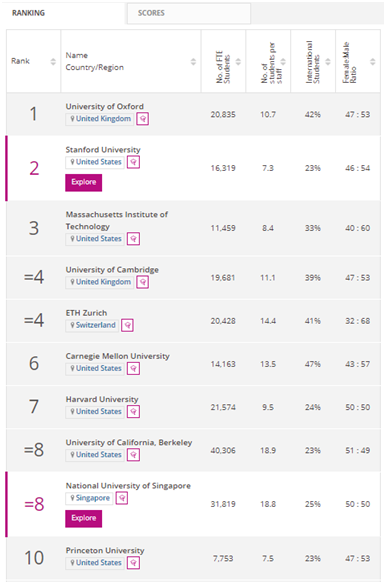386x584 pixels.
Task: Select the RANKING tab
Action: point(28,13)
